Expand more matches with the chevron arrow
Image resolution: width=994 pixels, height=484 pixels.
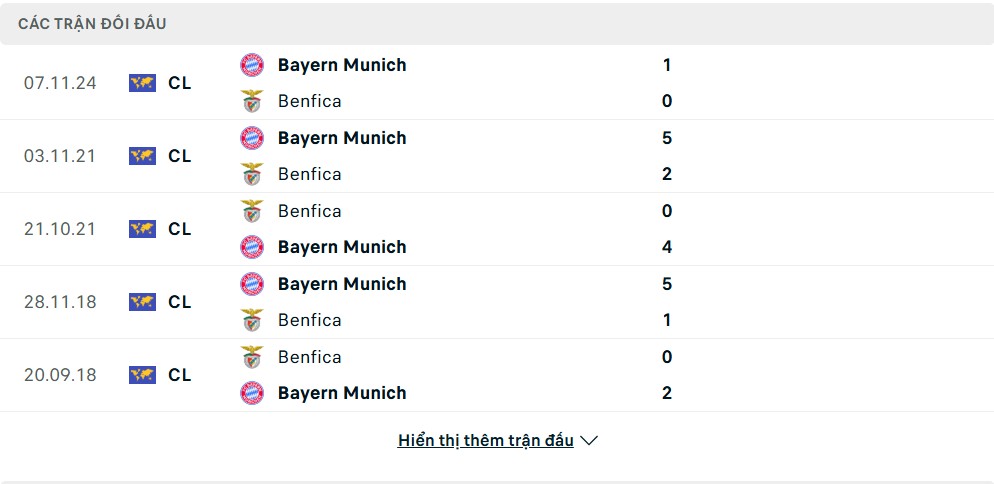(x=589, y=440)
